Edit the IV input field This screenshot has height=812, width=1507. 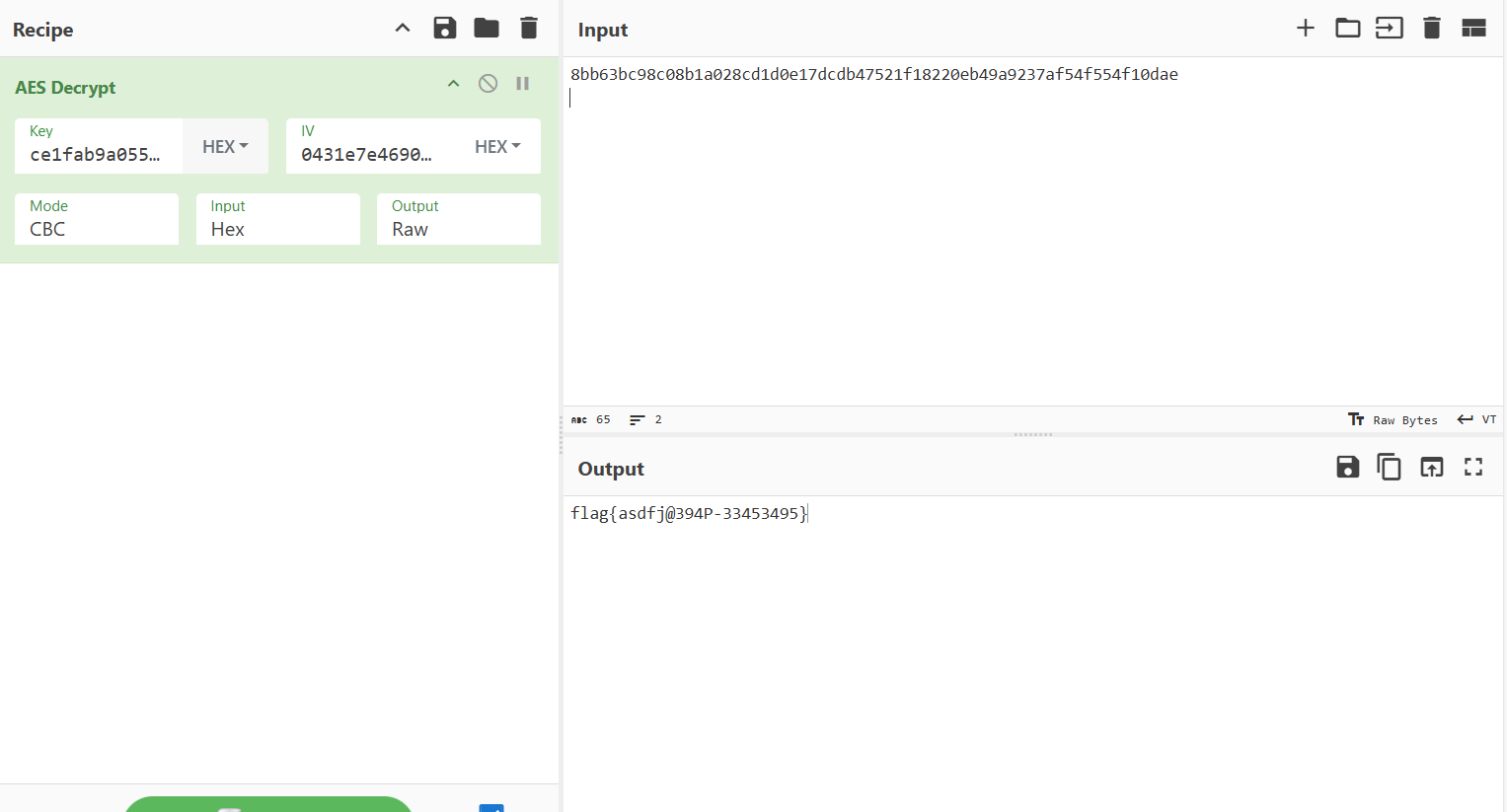click(371, 146)
